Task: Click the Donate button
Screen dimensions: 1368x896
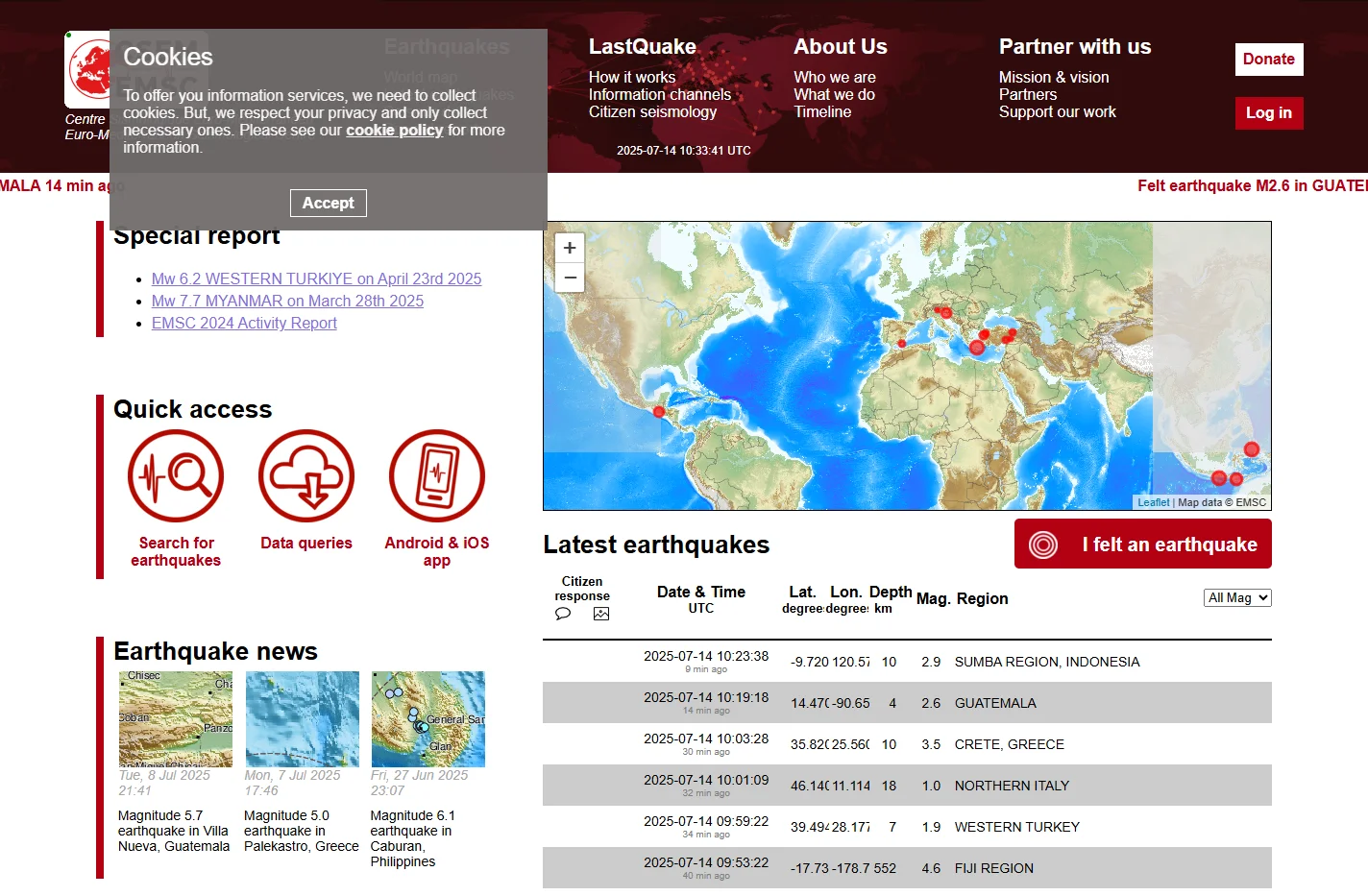Action: click(1269, 59)
